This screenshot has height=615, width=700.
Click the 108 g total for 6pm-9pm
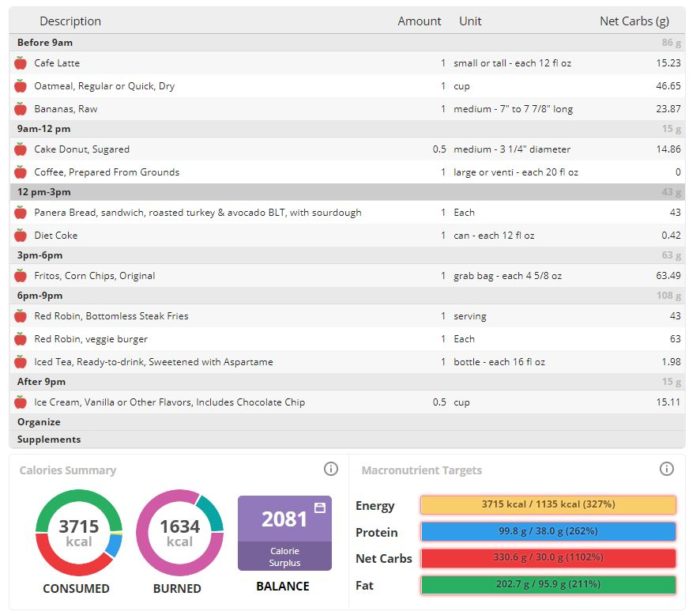669,295
